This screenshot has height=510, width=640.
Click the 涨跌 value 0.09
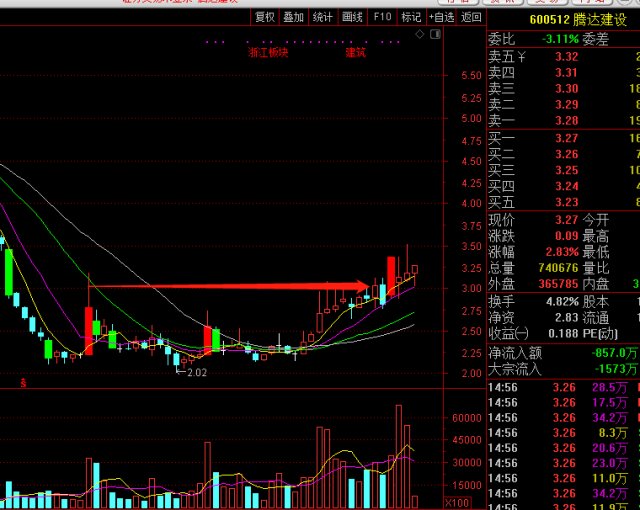pyautogui.click(x=567, y=236)
